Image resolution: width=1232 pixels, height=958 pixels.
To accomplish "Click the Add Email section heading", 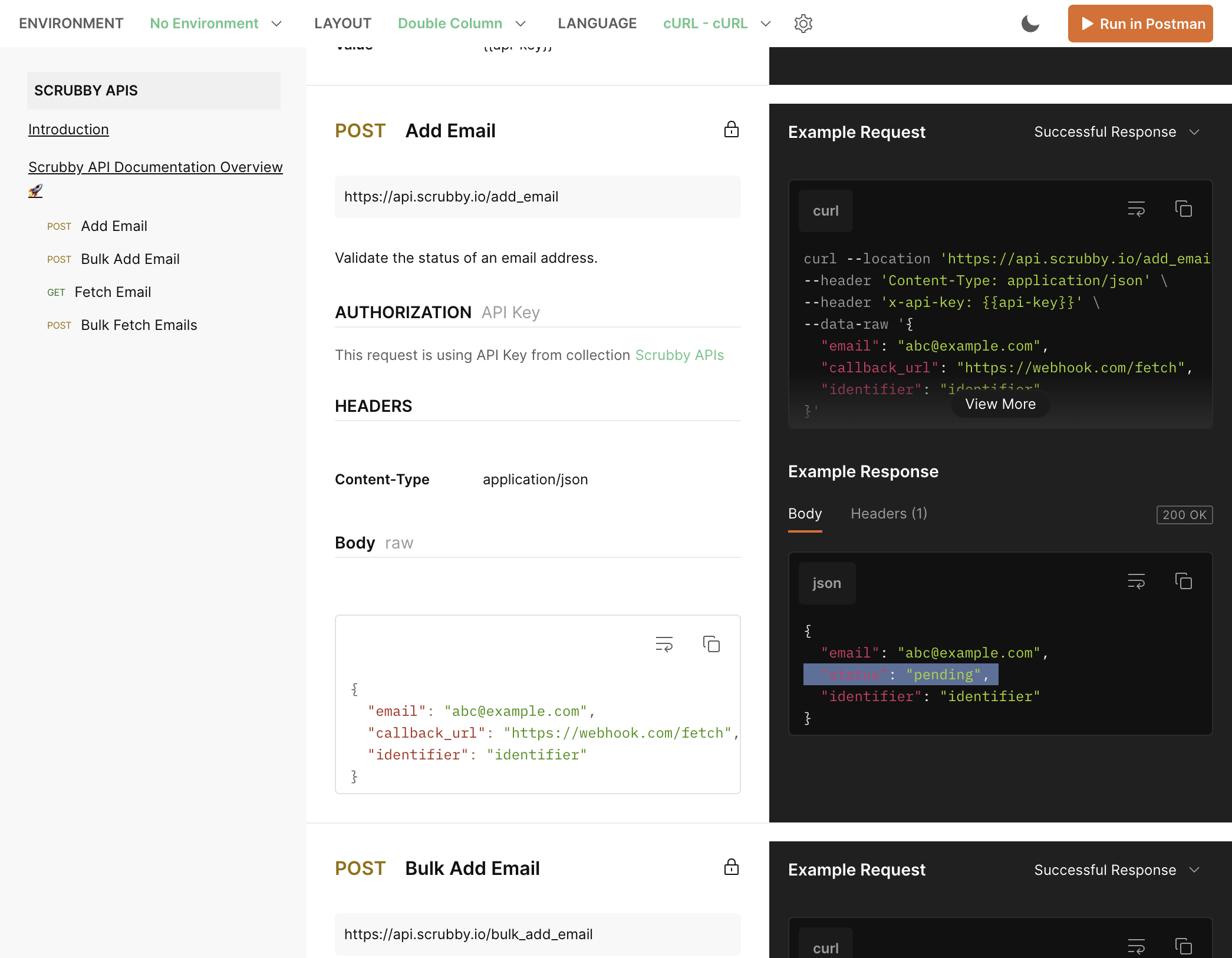I will (x=450, y=131).
